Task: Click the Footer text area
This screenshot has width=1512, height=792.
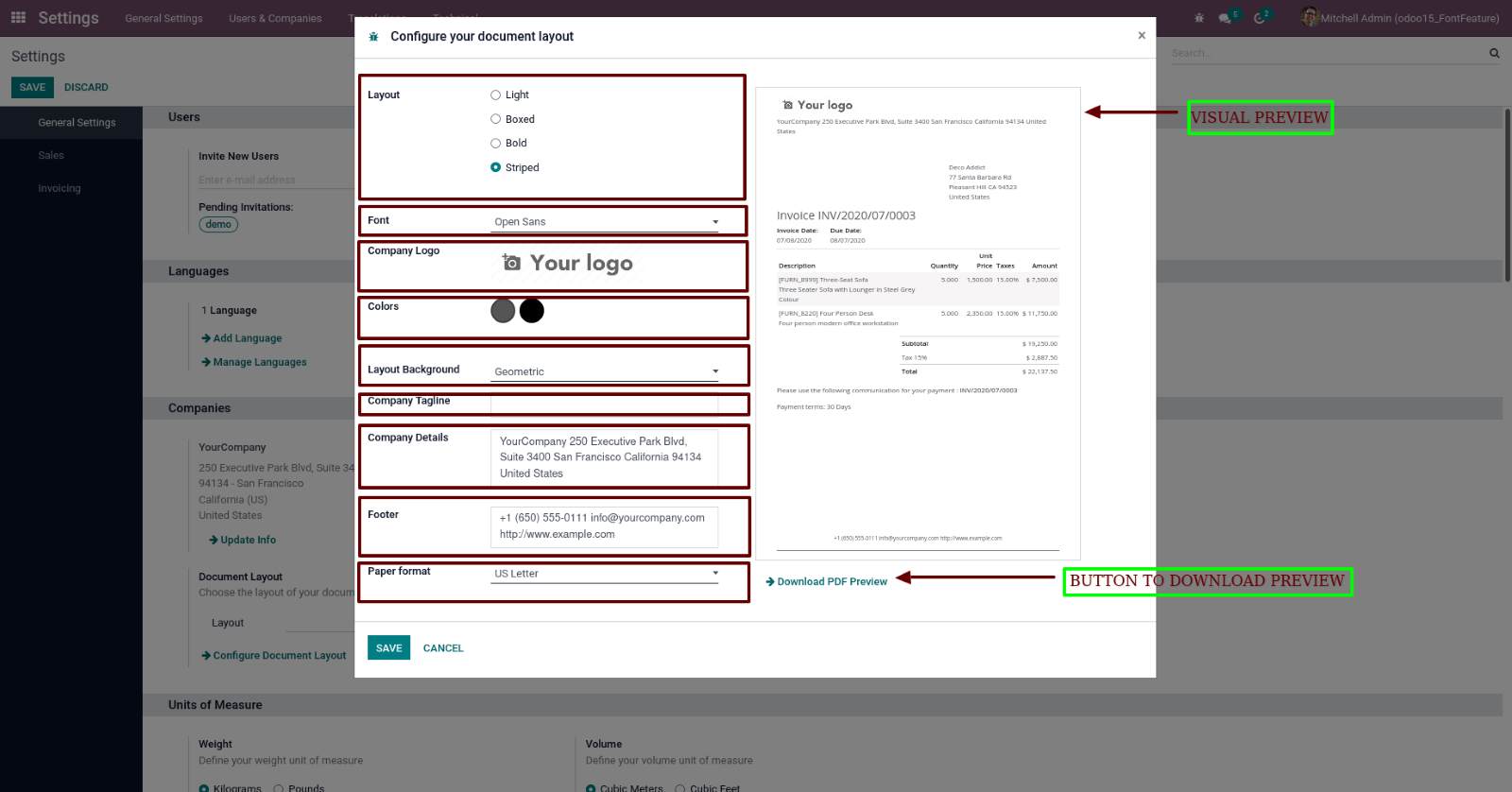Action: pos(605,526)
